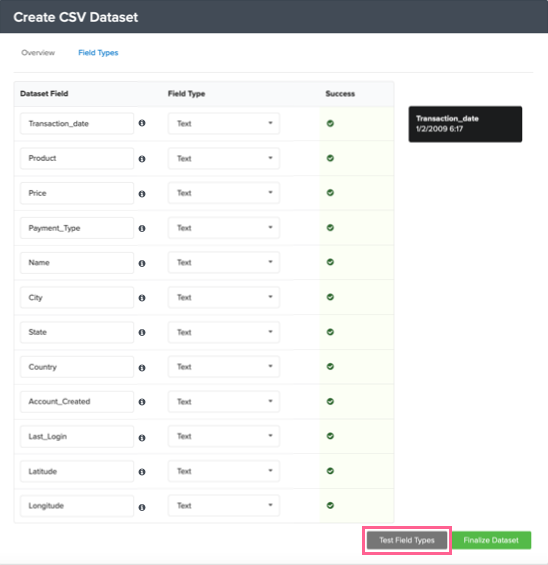548x565 pixels.
Task: Click the Payment_Type field name input
Action: (x=77, y=228)
